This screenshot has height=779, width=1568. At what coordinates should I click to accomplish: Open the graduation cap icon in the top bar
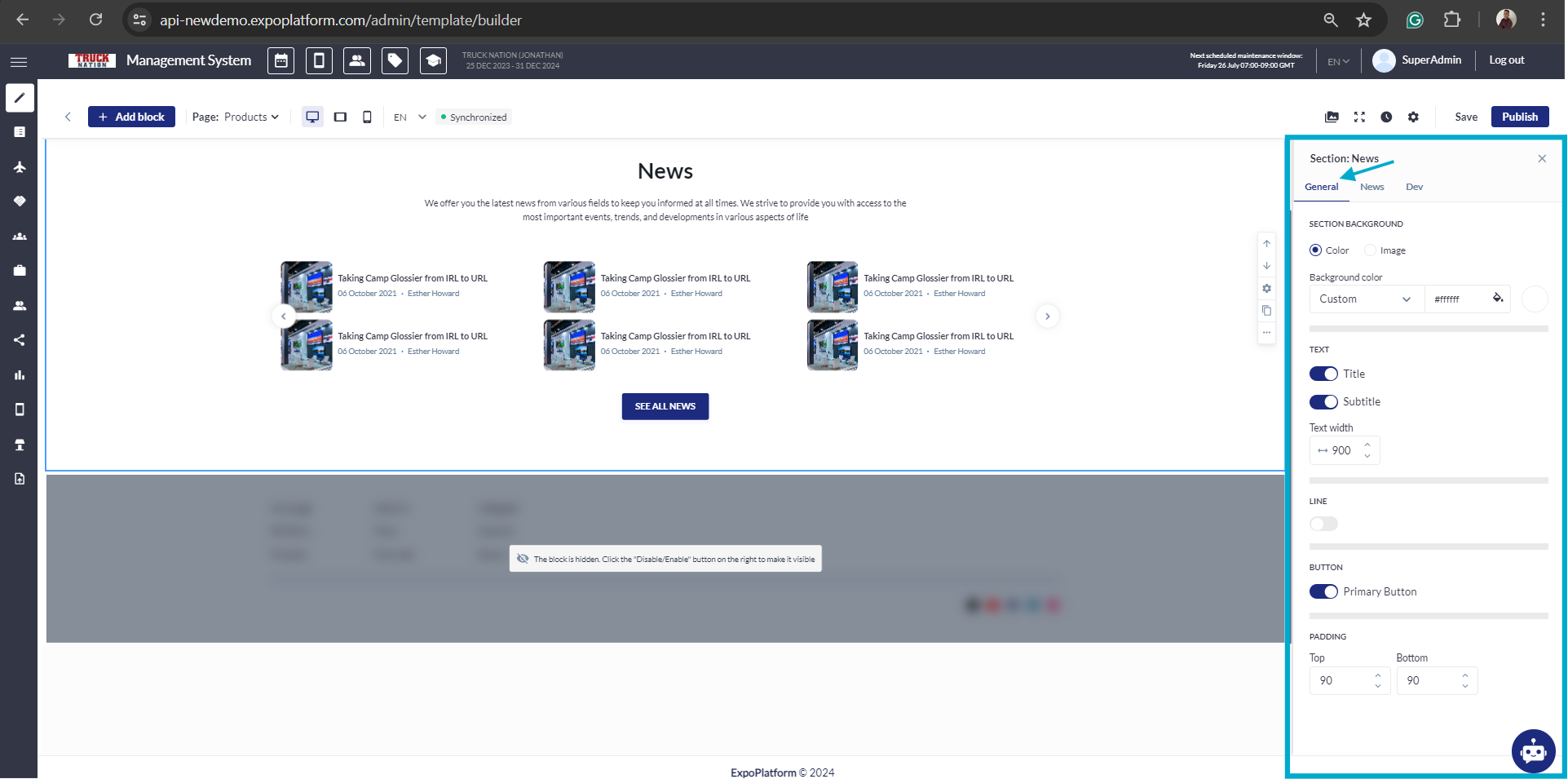pos(433,60)
